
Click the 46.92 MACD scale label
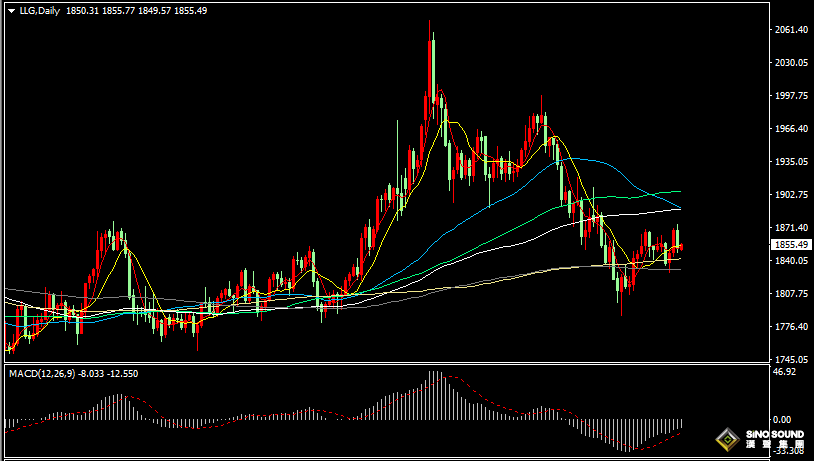pyautogui.click(x=784, y=372)
